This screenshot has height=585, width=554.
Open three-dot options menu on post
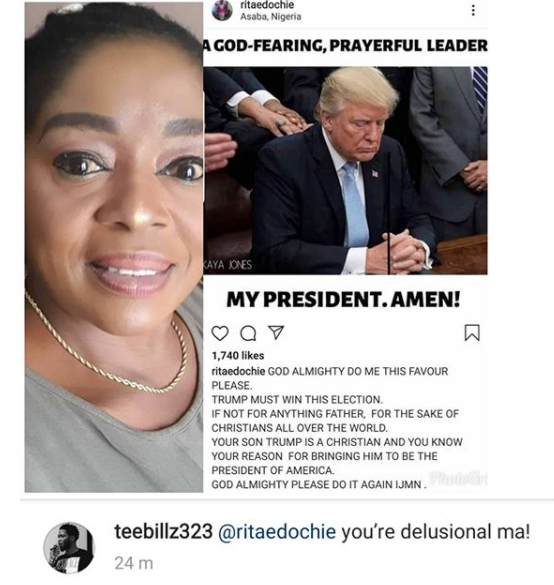(473, 10)
